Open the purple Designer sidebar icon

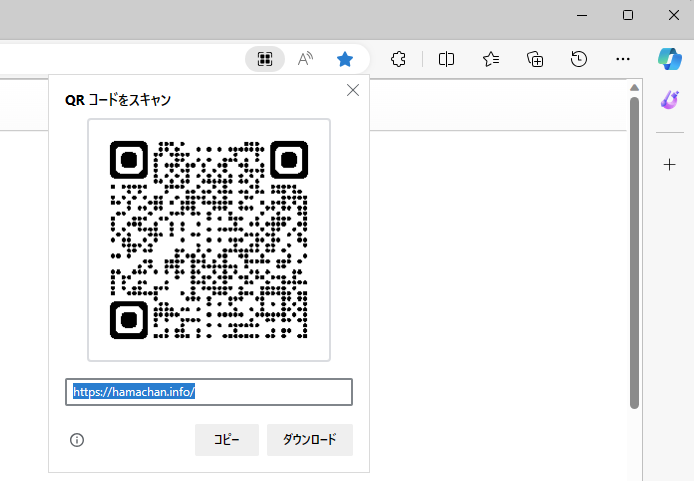tap(670, 100)
